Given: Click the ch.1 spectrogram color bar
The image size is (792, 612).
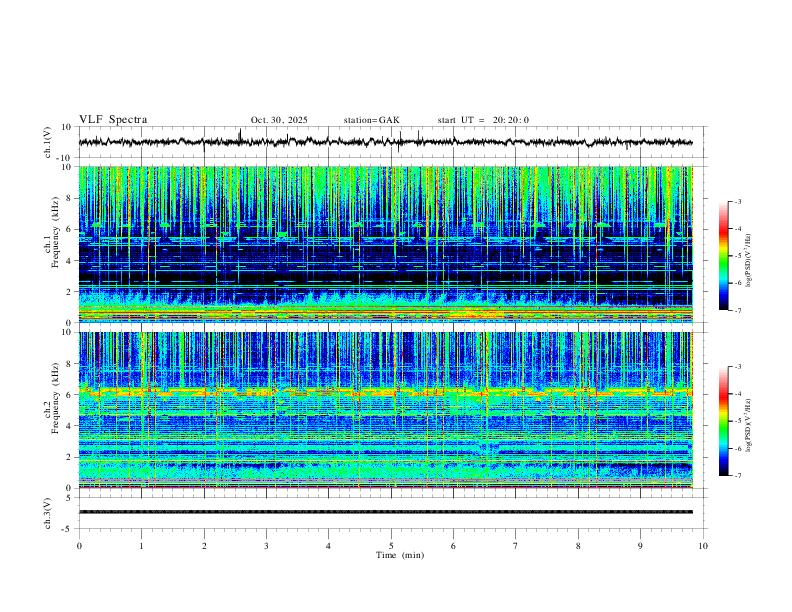Looking at the screenshot, I should click(x=724, y=256).
